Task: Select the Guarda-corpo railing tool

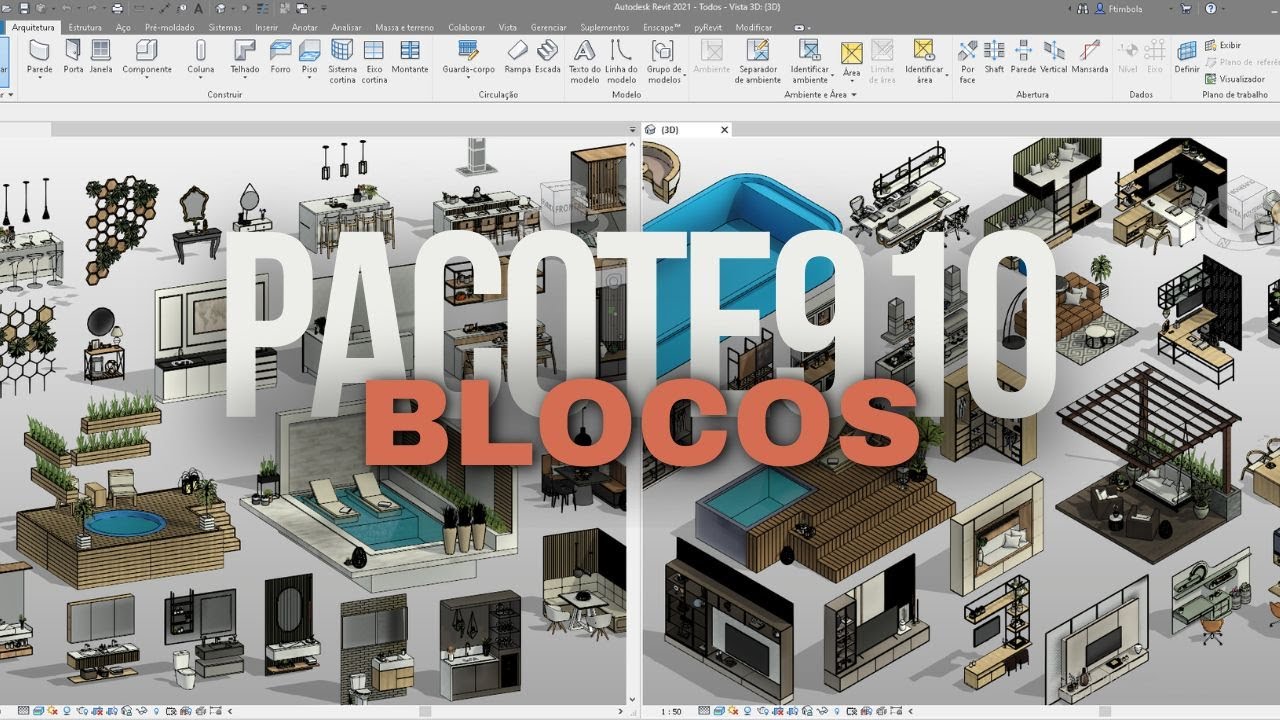Action: tap(468, 58)
